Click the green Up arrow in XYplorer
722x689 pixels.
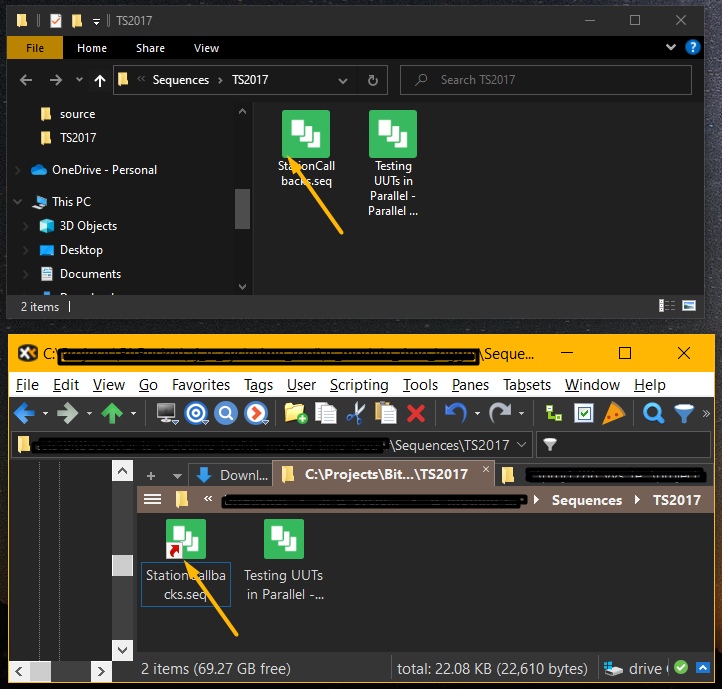[x=111, y=413]
